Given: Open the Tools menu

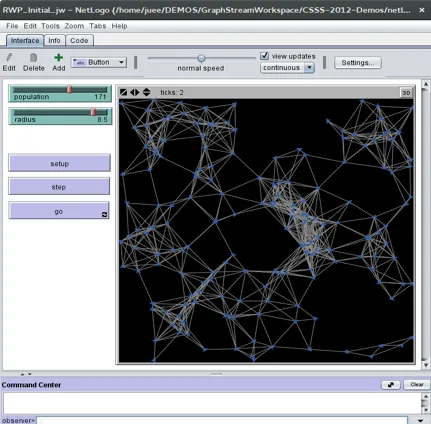Looking at the screenshot, I should 50,26.
